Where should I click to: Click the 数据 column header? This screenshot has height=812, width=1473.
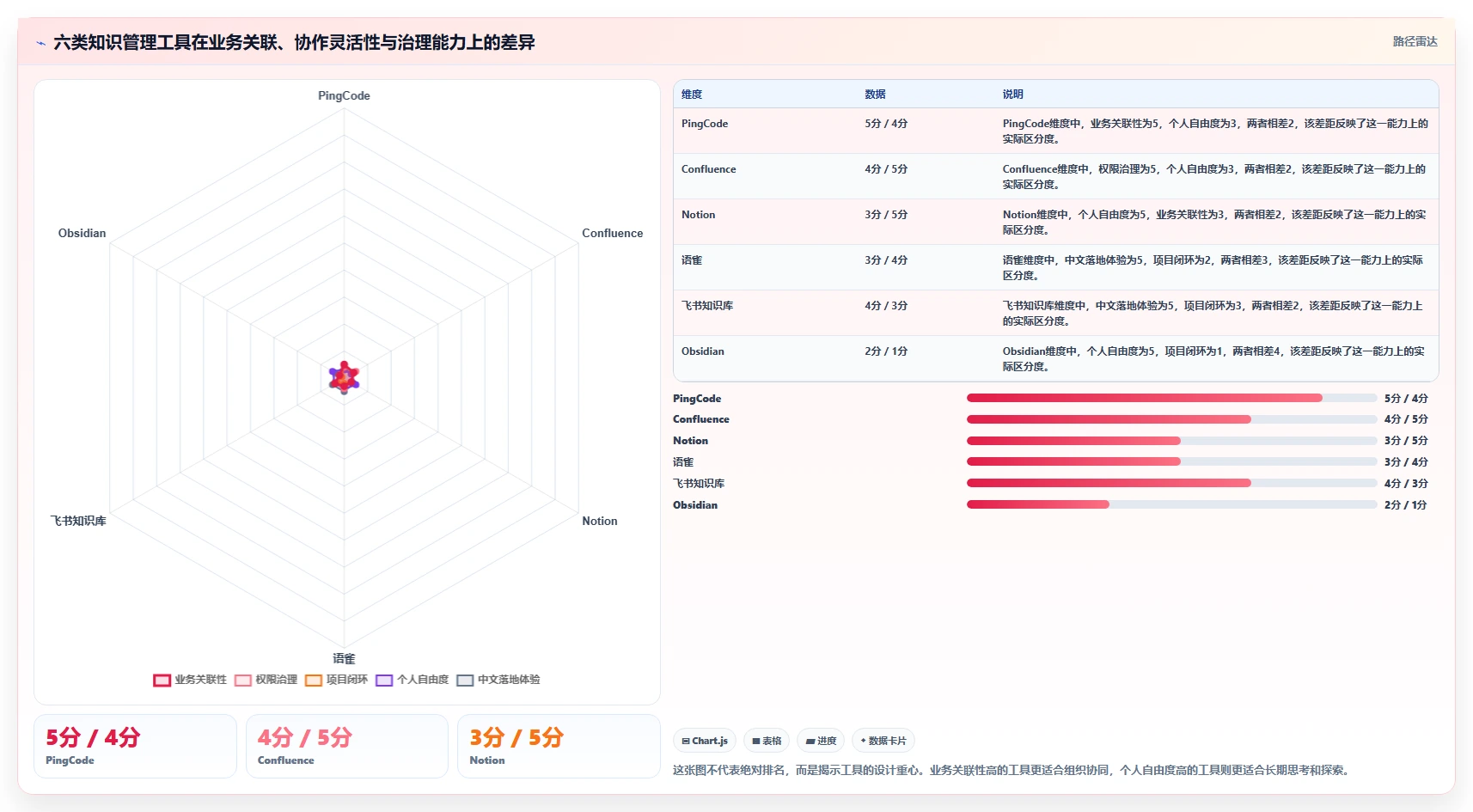pos(875,95)
